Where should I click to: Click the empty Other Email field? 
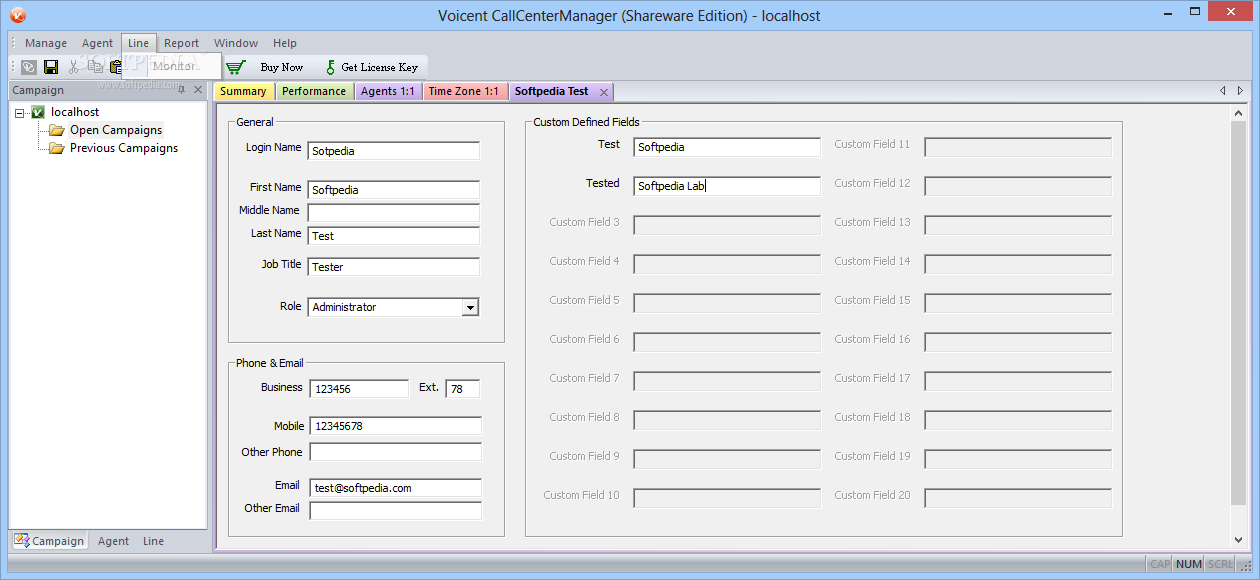[396, 511]
